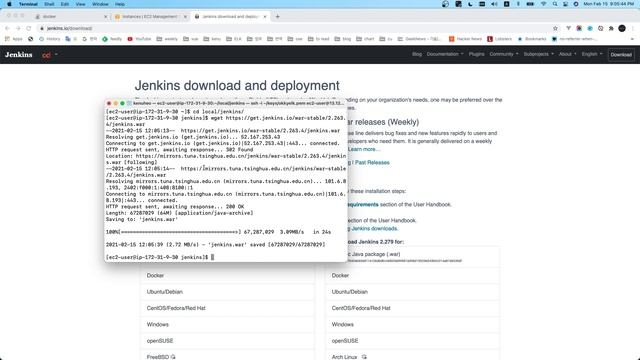
Task: Open the View menu in menu bar
Action: coord(80,4)
